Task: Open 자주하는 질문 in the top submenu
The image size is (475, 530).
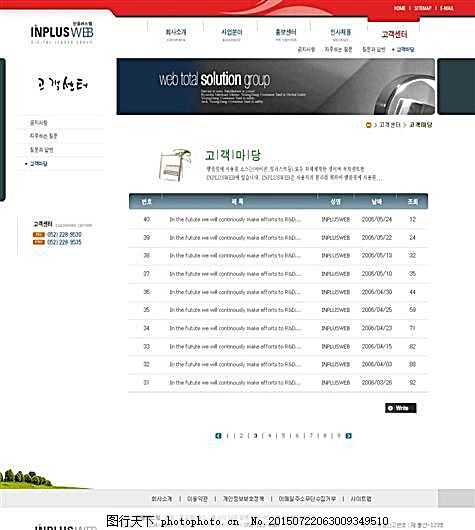Action: click(x=338, y=49)
